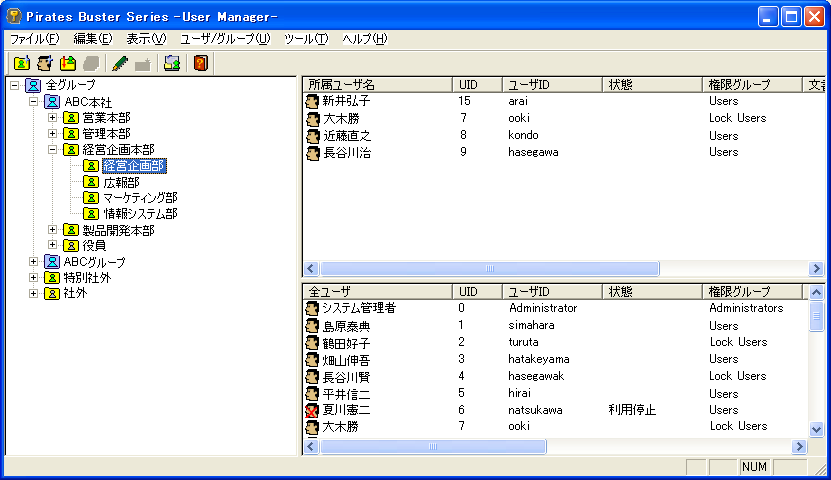
Task: Click the ユーザID column header in lower list
Action: (x=550, y=291)
